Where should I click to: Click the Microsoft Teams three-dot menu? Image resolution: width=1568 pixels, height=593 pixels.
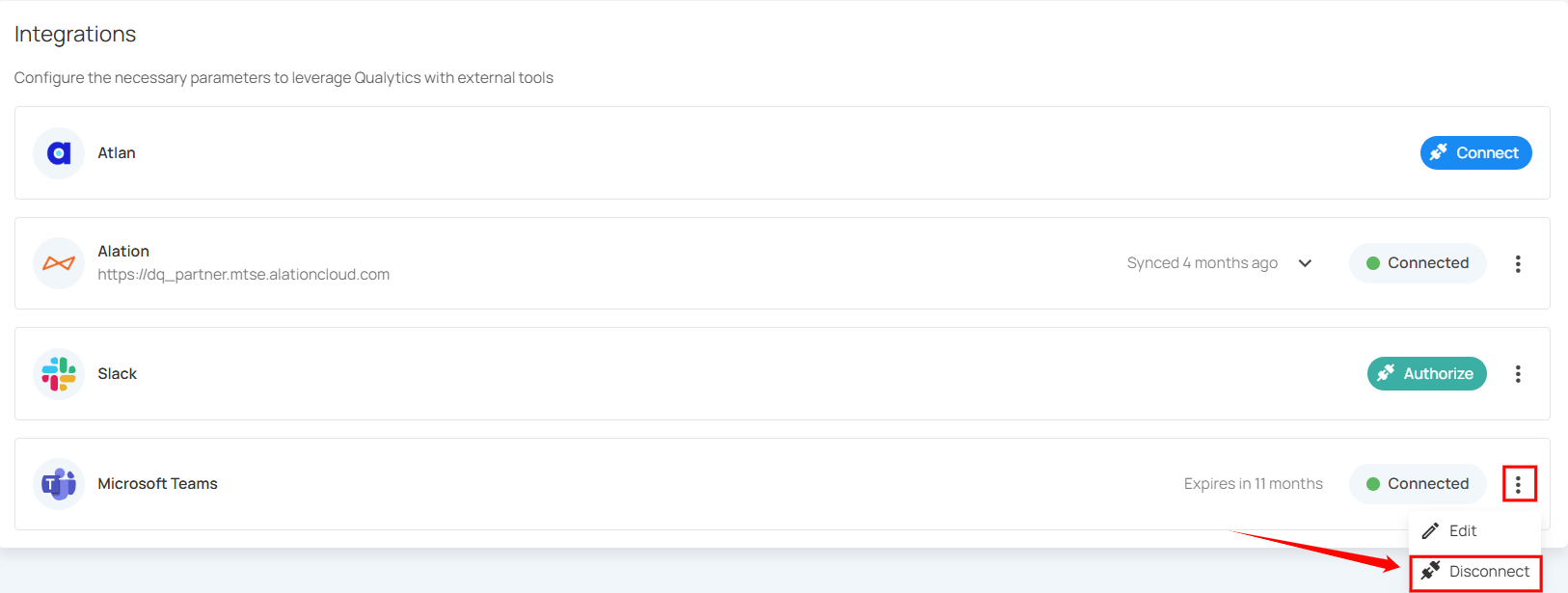pos(1518,484)
